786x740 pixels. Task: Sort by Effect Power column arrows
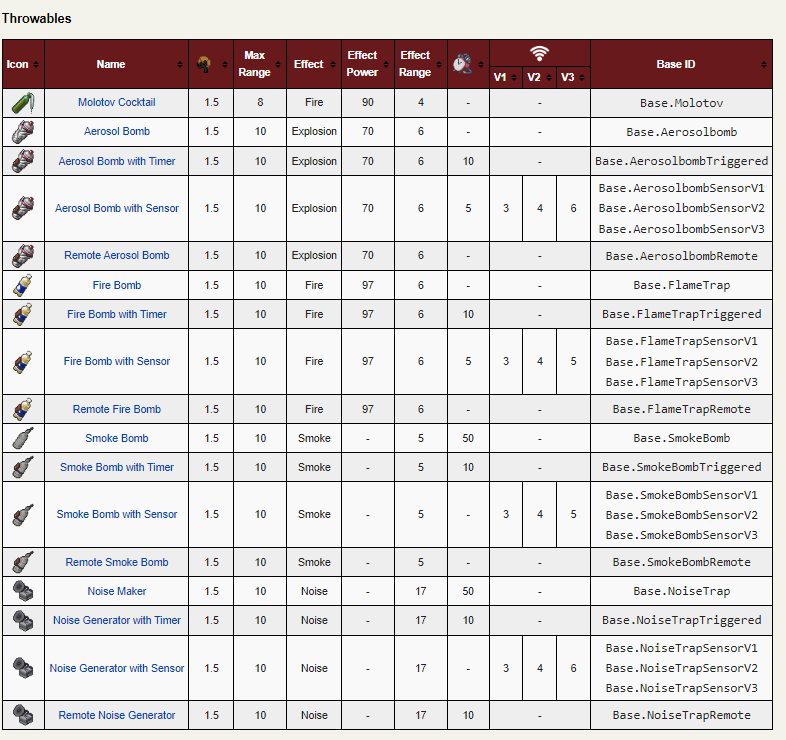386,65
